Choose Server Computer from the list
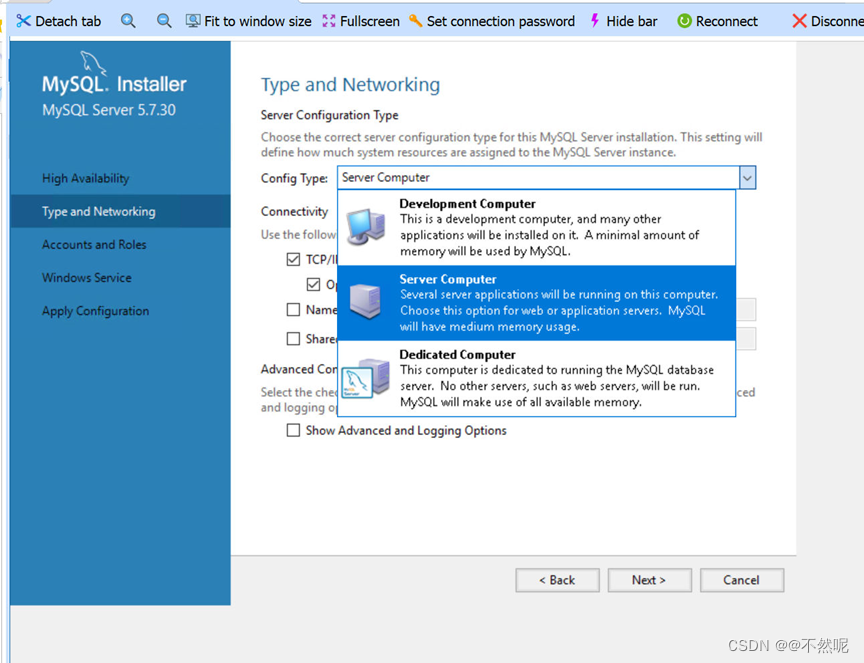Image resolution: width=864 pixels, height=663 pixels. tap(536, 303)
